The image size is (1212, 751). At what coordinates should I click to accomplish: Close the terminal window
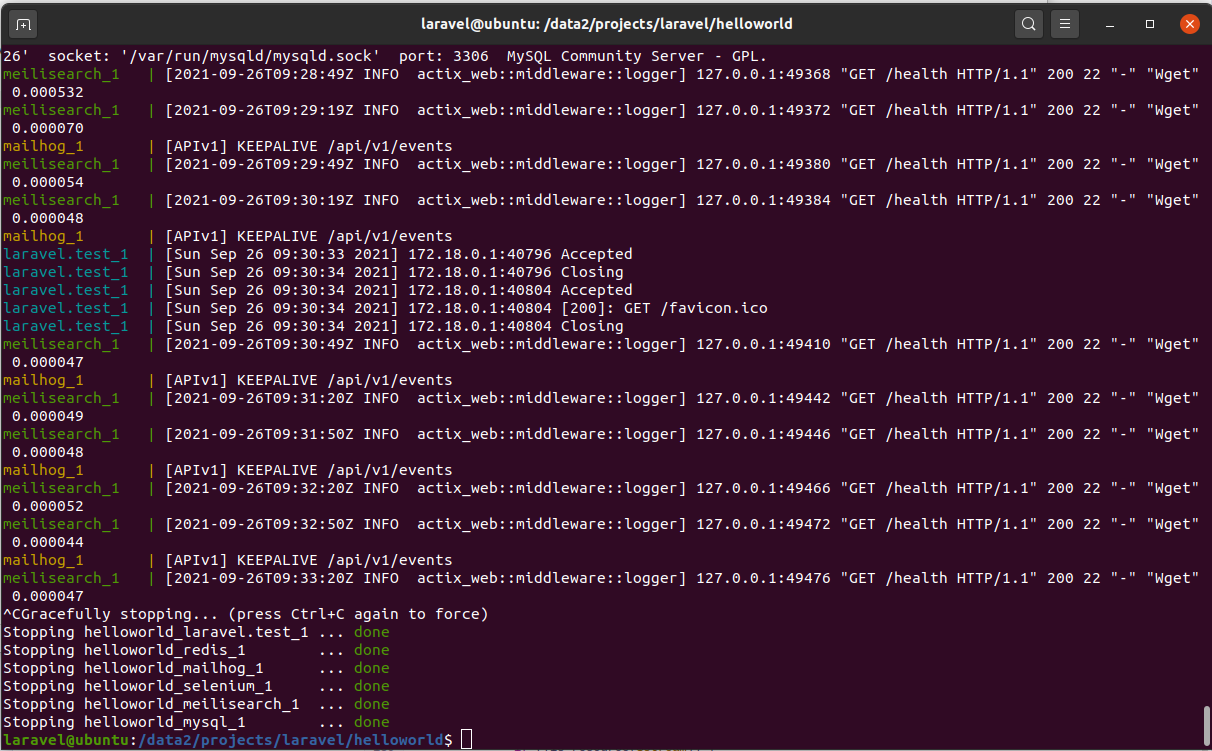(1189, 23)
